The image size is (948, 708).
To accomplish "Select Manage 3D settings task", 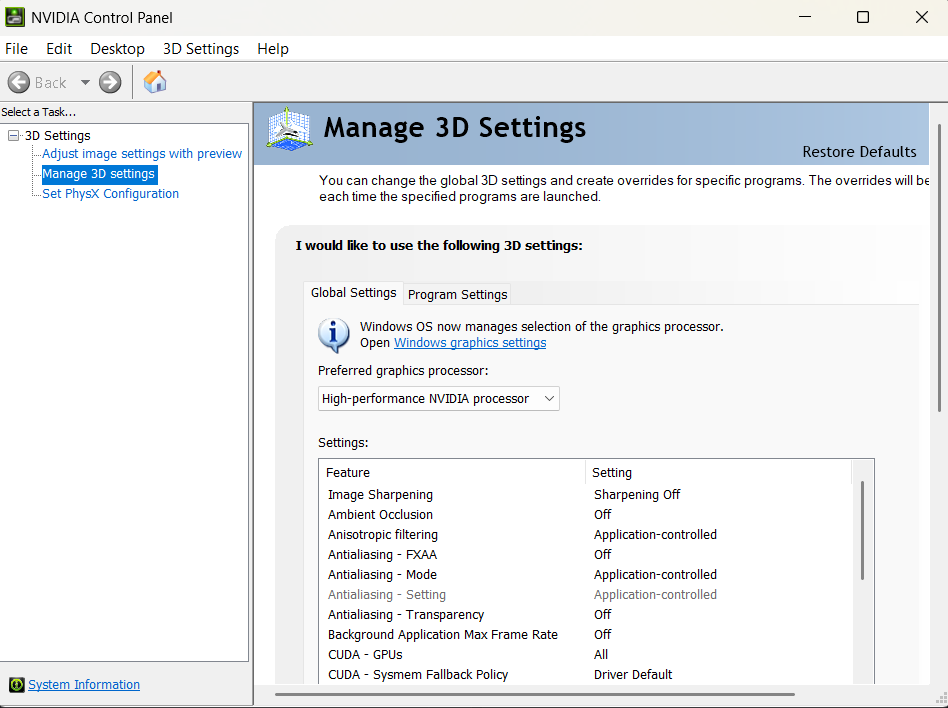I will pyautogui.click(x=99, y=174).
